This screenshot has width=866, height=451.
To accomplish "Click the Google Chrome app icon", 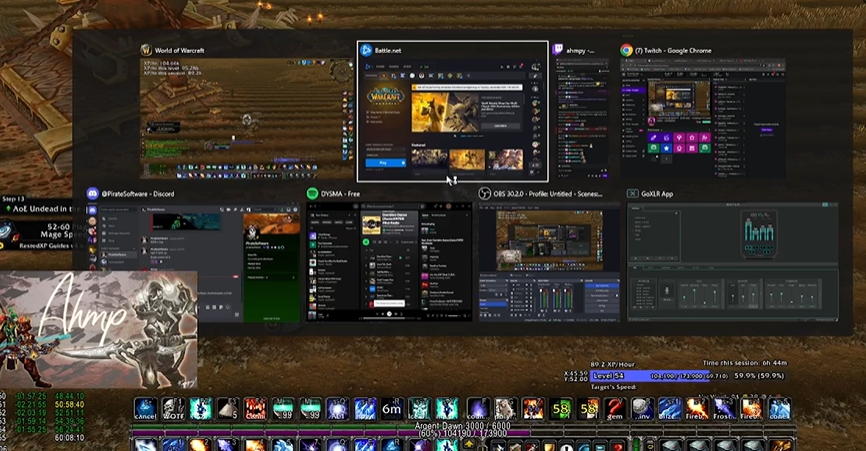I will [626, 50].
